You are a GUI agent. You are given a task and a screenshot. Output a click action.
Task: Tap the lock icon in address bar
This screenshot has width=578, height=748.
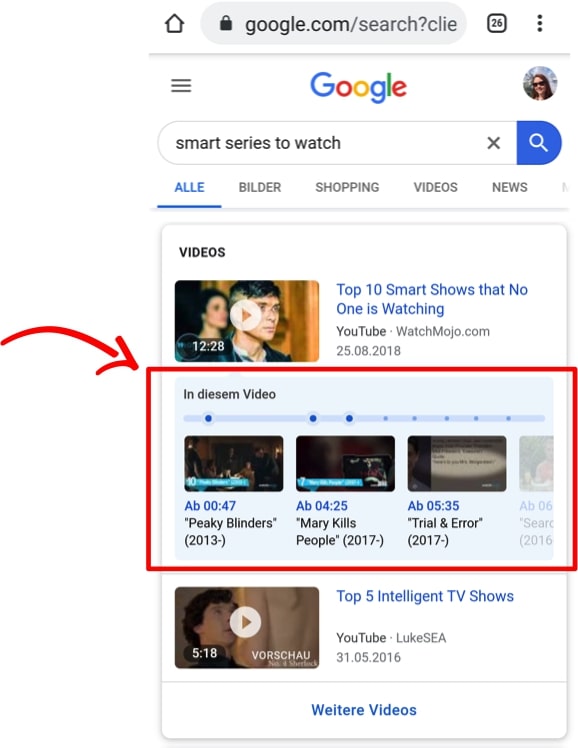pos(226,23)
